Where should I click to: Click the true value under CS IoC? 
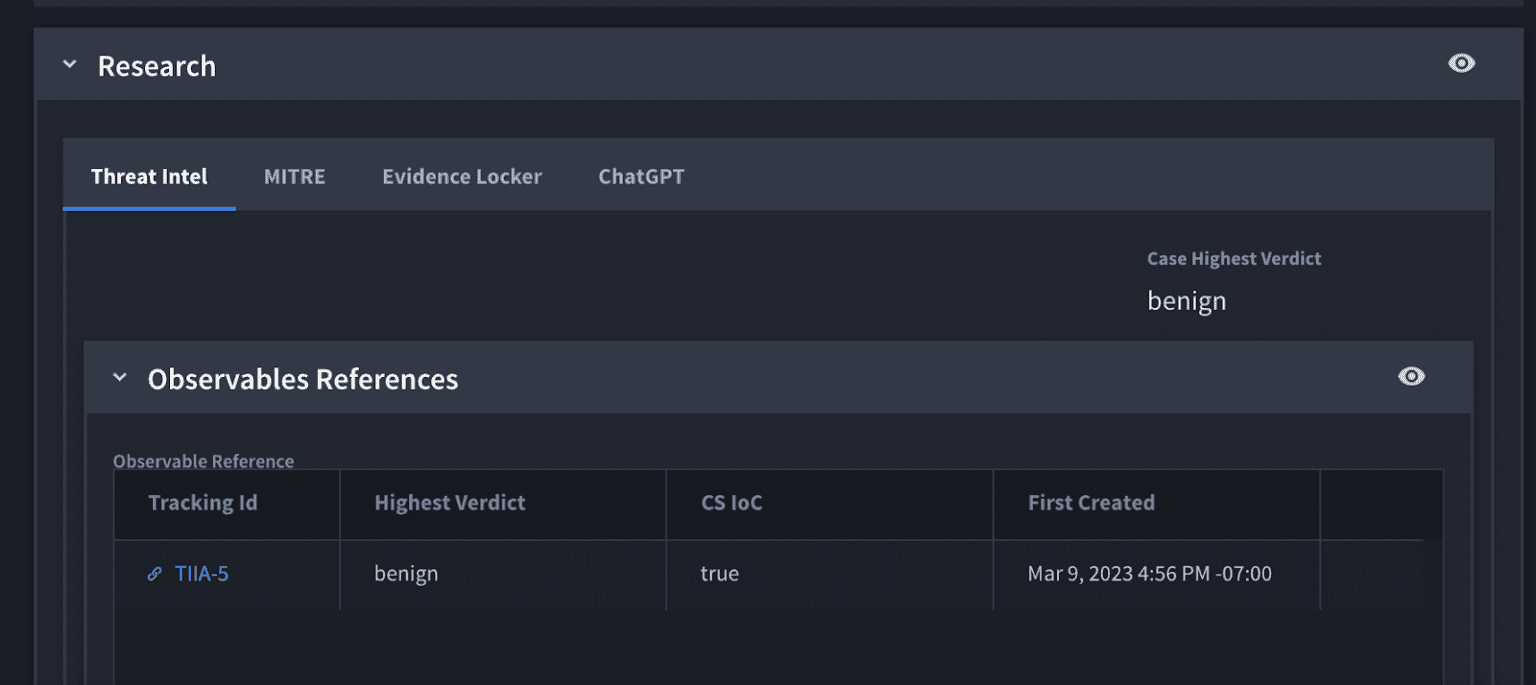pos(720,573)
